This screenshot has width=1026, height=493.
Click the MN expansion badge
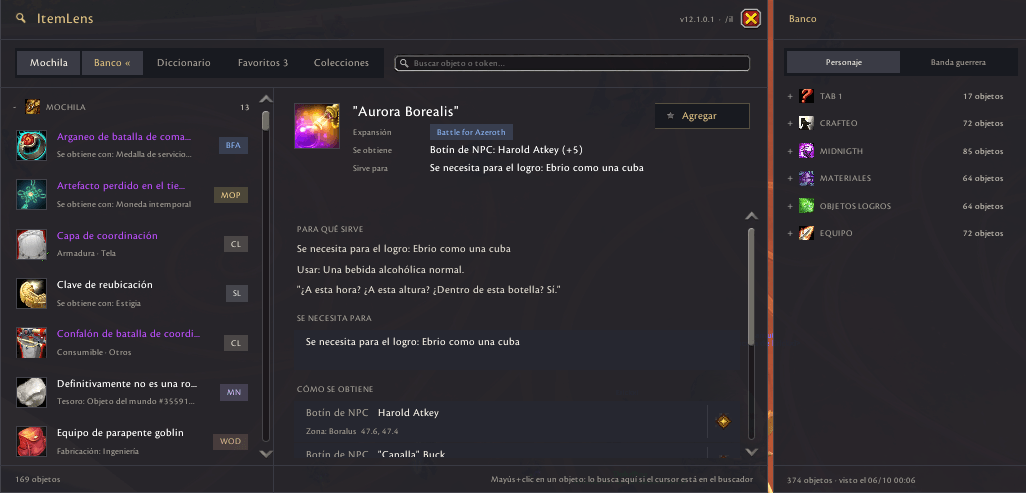(234, 392)
